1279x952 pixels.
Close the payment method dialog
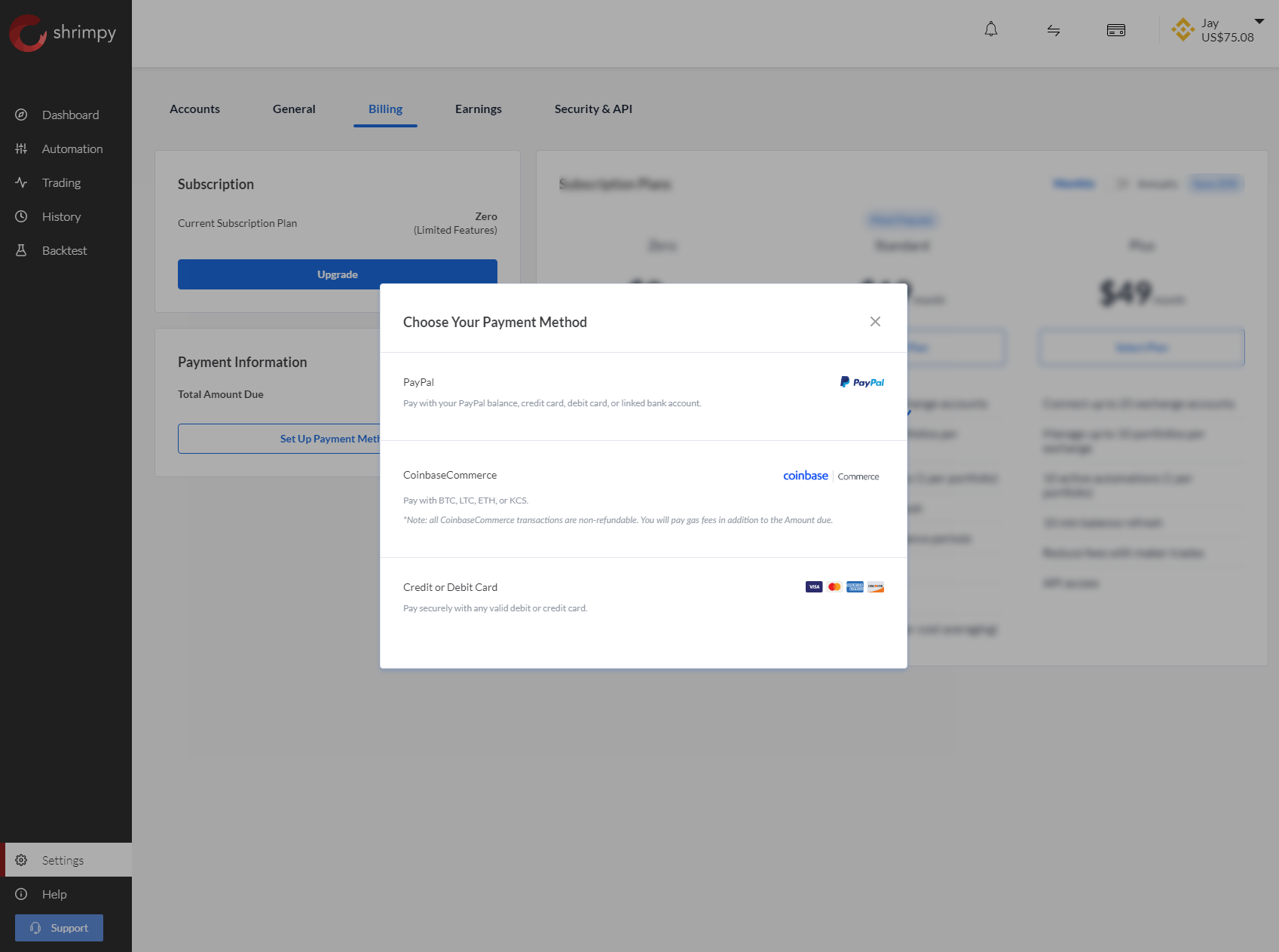click(875, 322)
